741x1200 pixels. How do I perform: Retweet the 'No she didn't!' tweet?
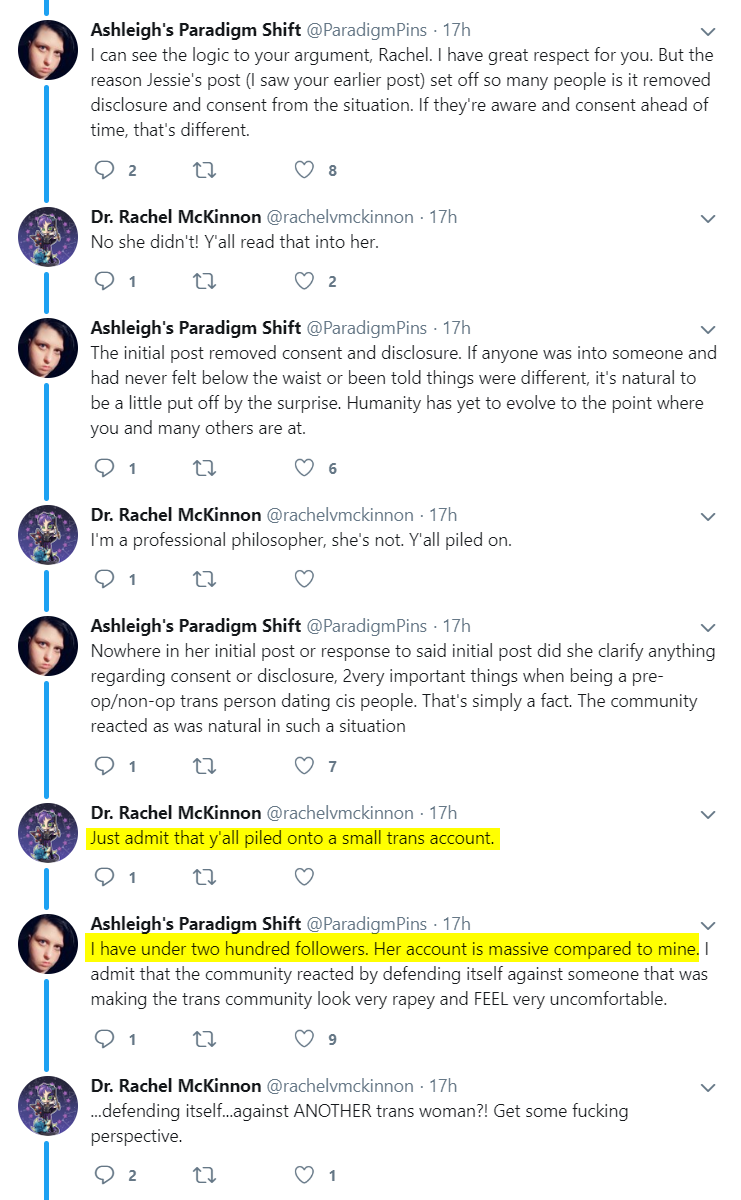[205, 281]
